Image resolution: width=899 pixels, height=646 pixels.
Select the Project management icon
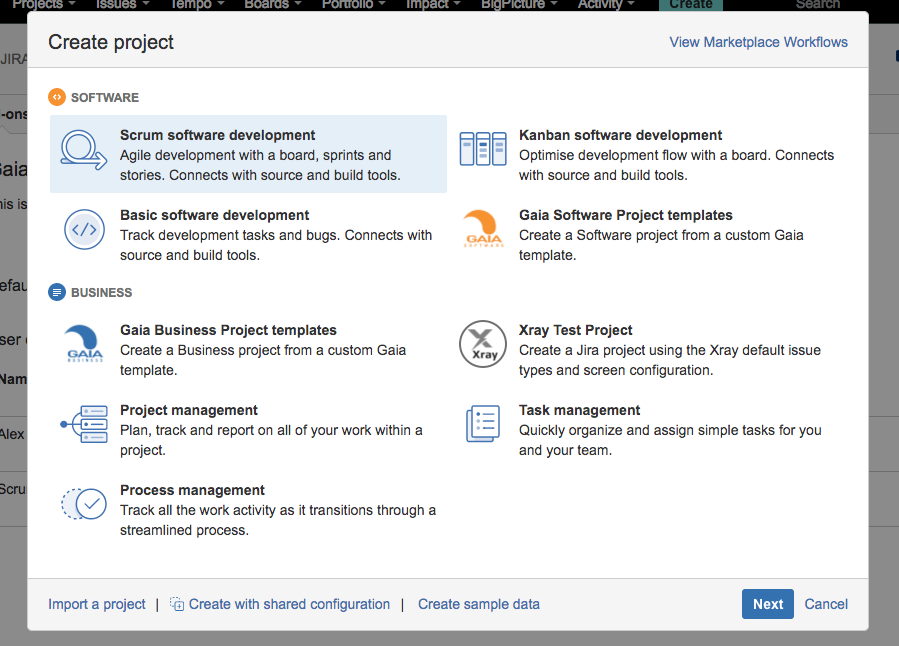[84, 424]
